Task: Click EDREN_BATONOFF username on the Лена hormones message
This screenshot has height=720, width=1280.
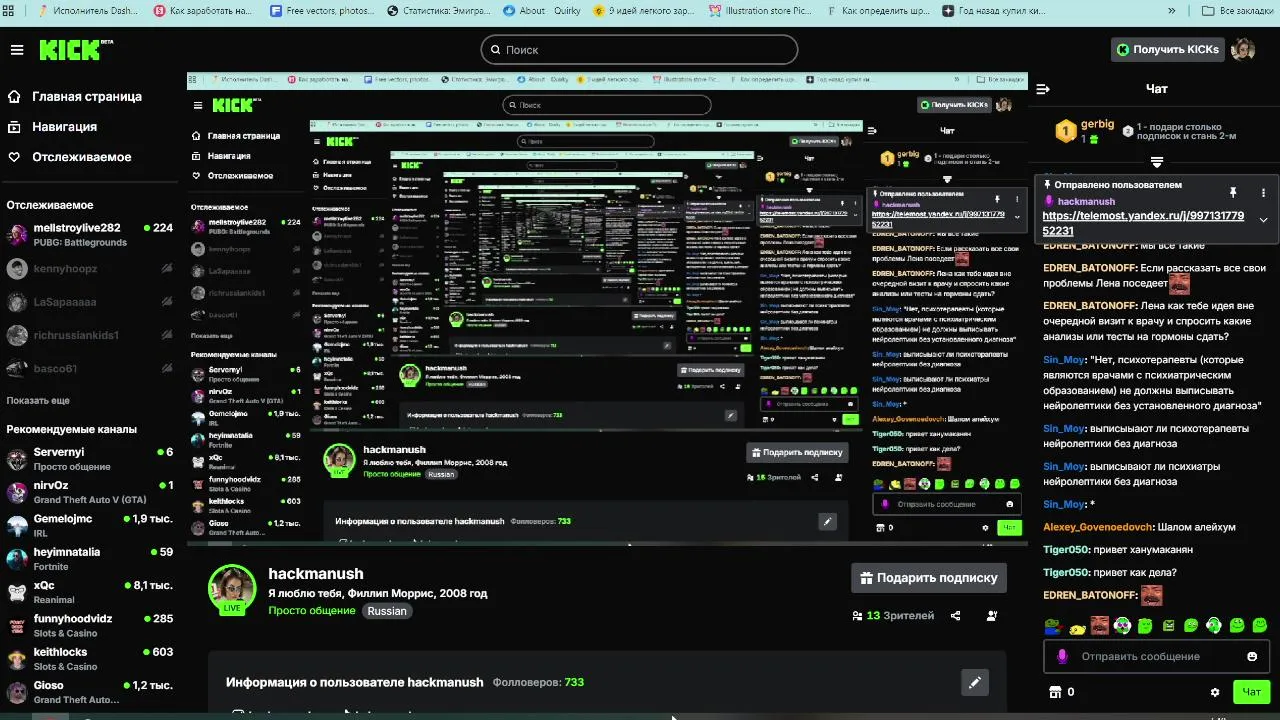Action: (1090, 306)
